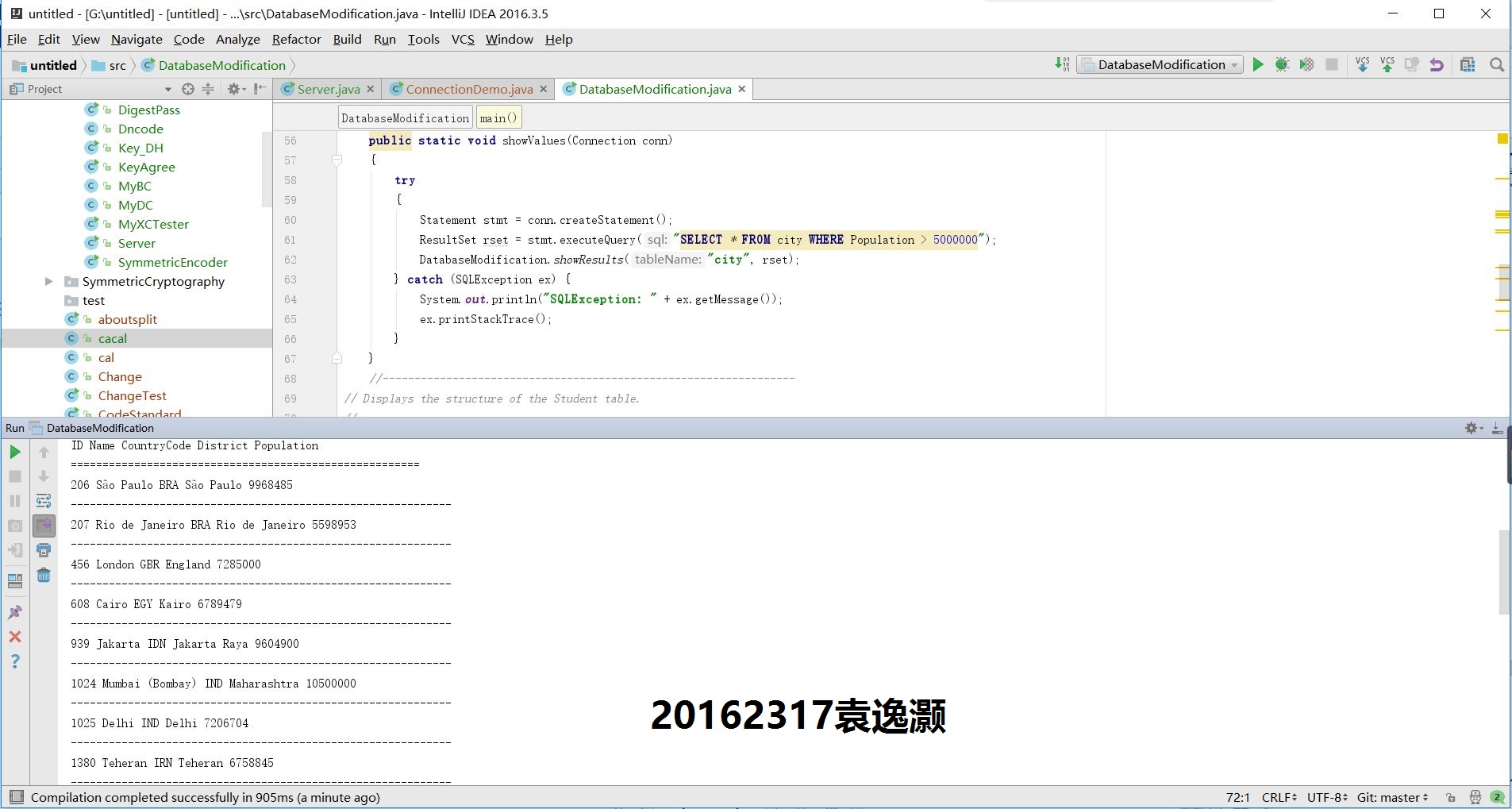The width and height of the screenshot is (1512, 809).
Task: Select the cal class in Project view
Action: [x=106, y=357]
